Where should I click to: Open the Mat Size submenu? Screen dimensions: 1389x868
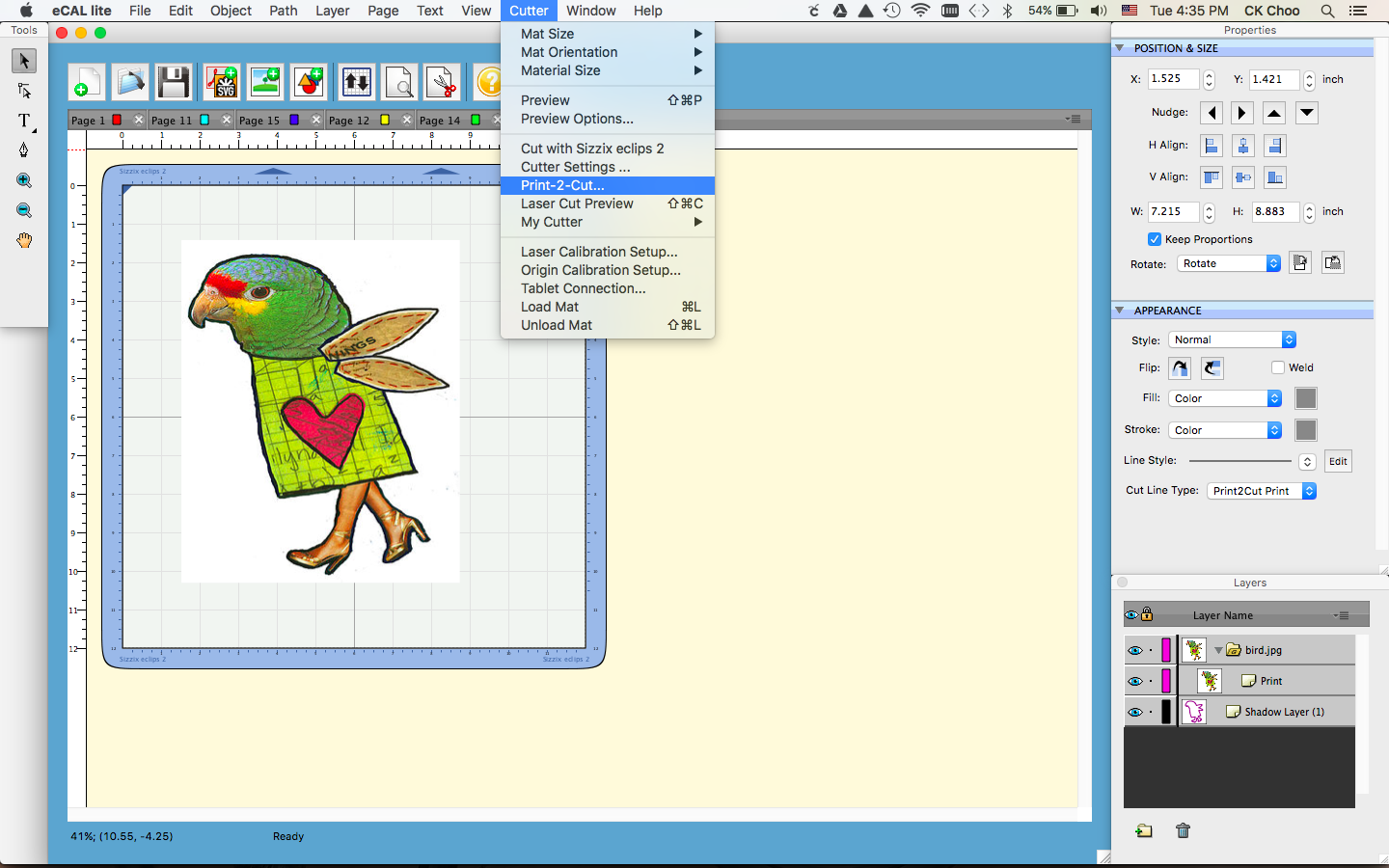click(x=608, y=34)
